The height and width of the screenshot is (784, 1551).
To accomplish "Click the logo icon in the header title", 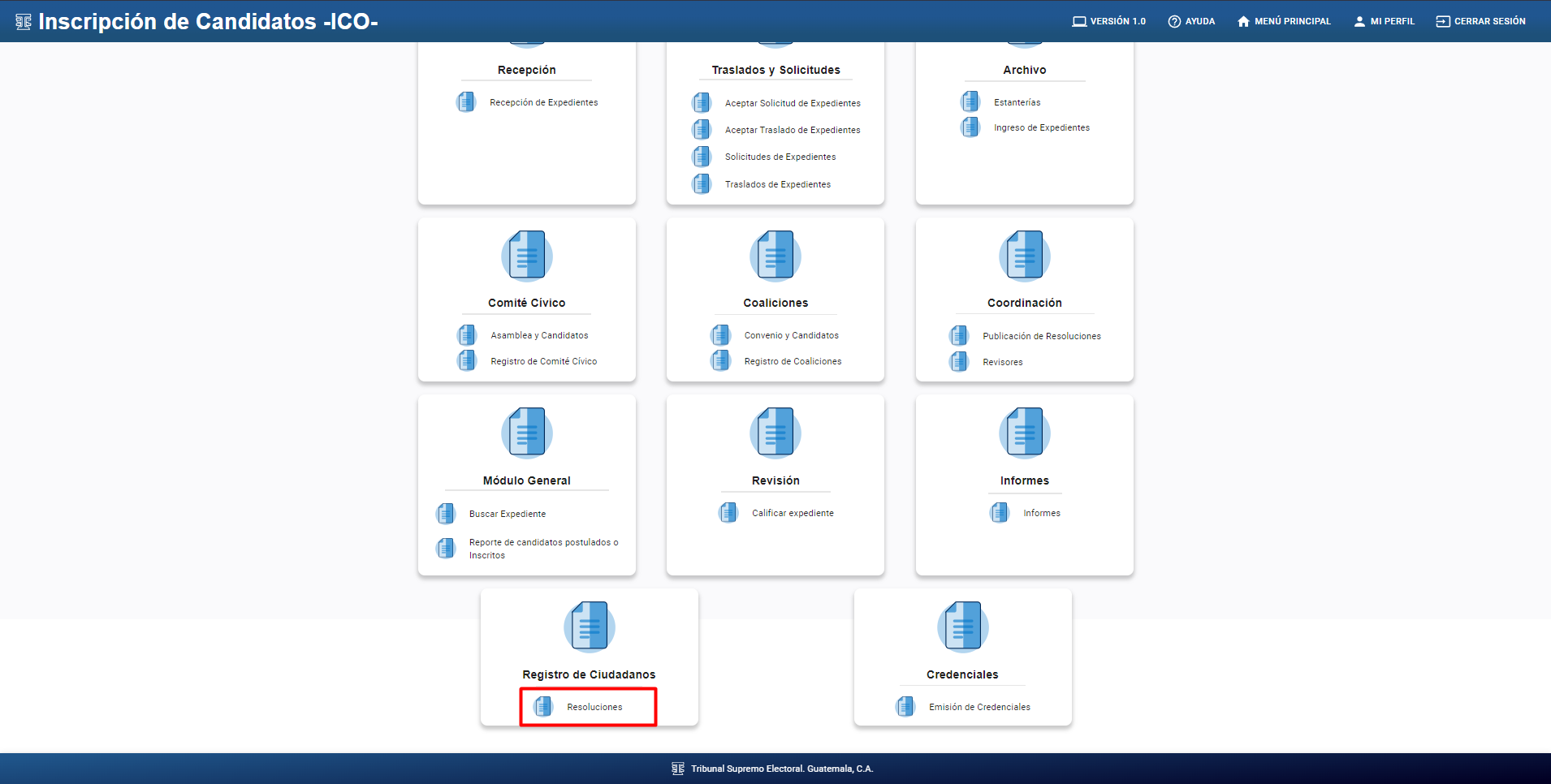I will 24,22.
